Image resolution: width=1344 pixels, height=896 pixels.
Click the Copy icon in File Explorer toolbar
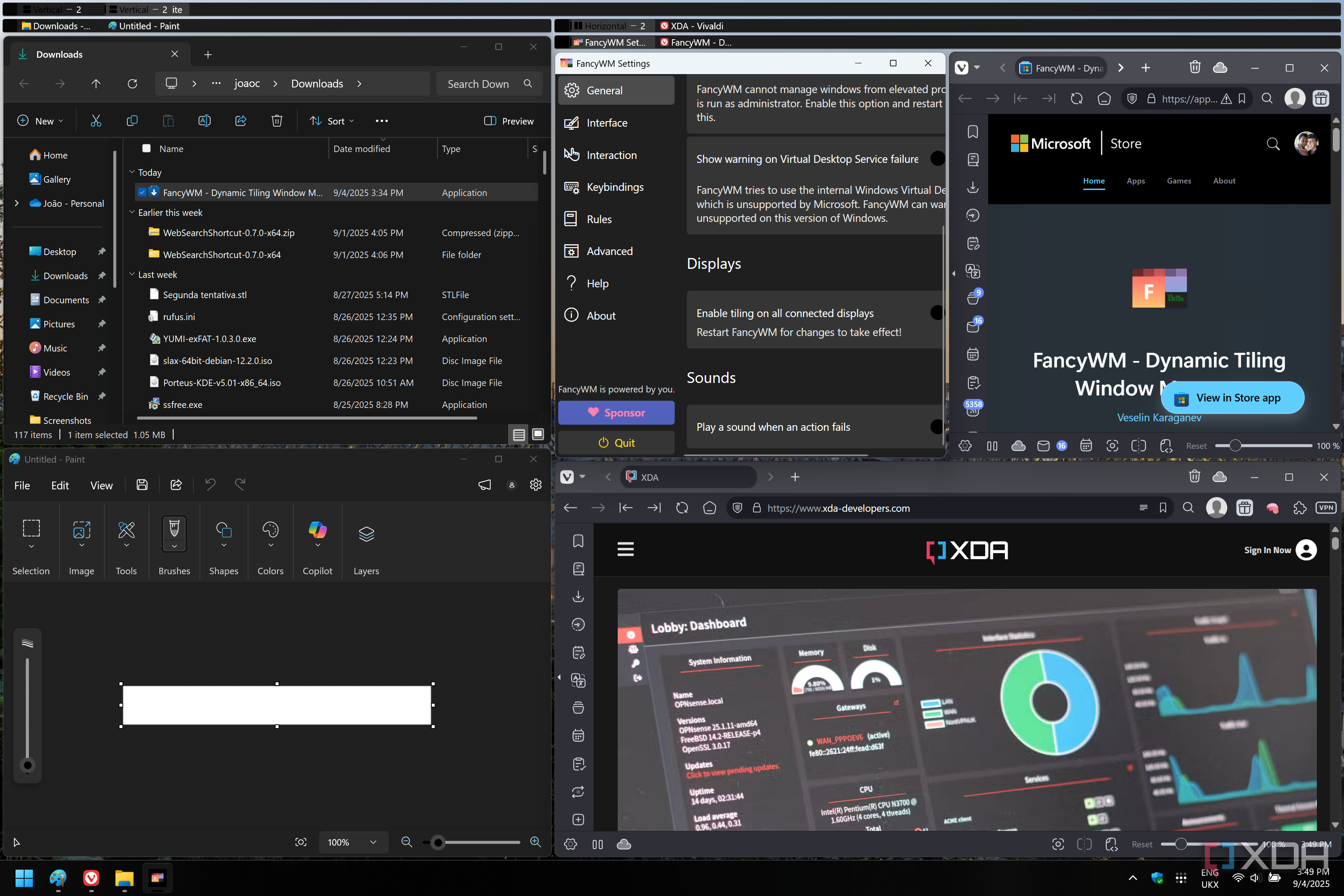(x=132, y=121)
